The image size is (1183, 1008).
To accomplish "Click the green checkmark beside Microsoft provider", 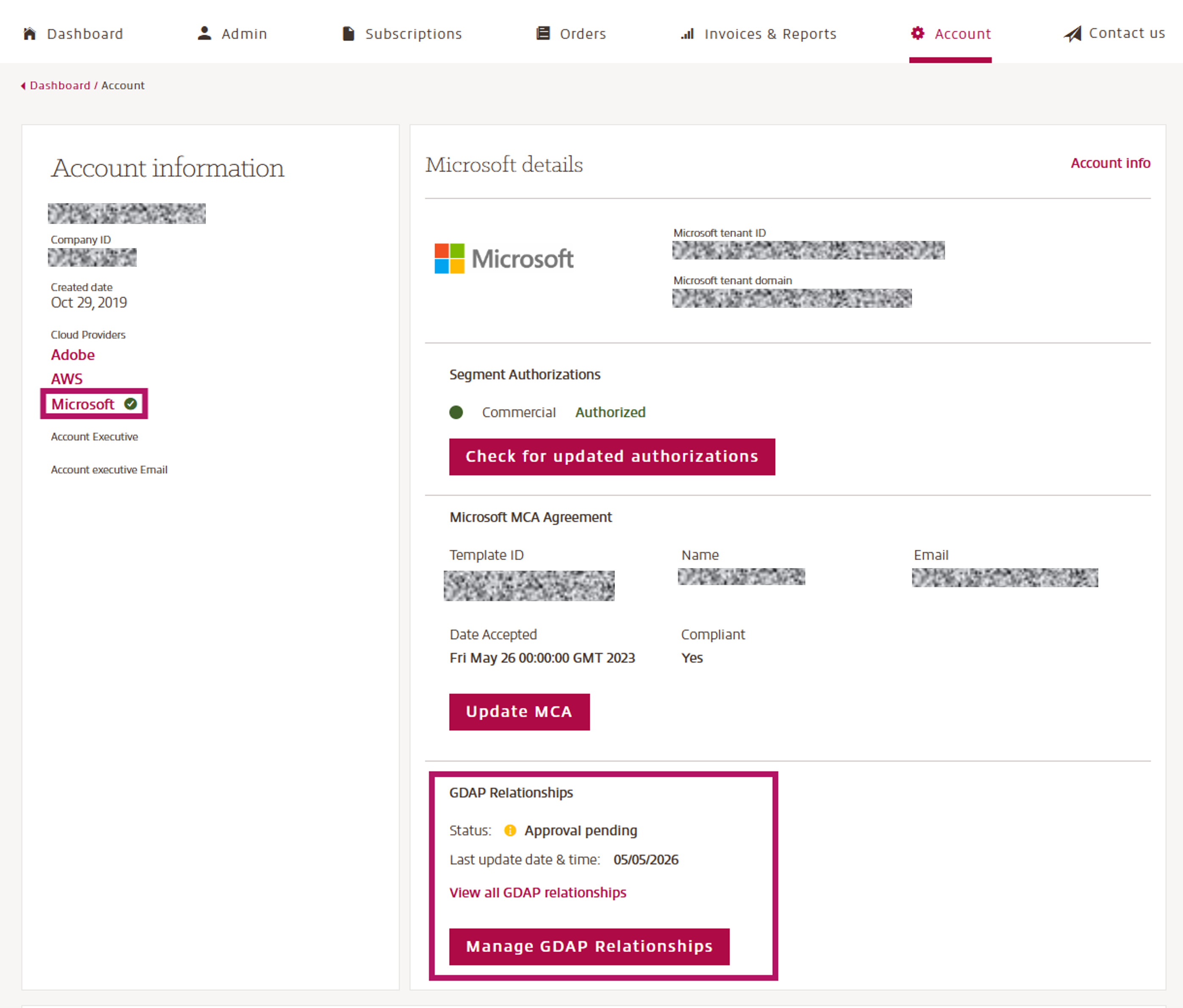I will pos(131,403).
